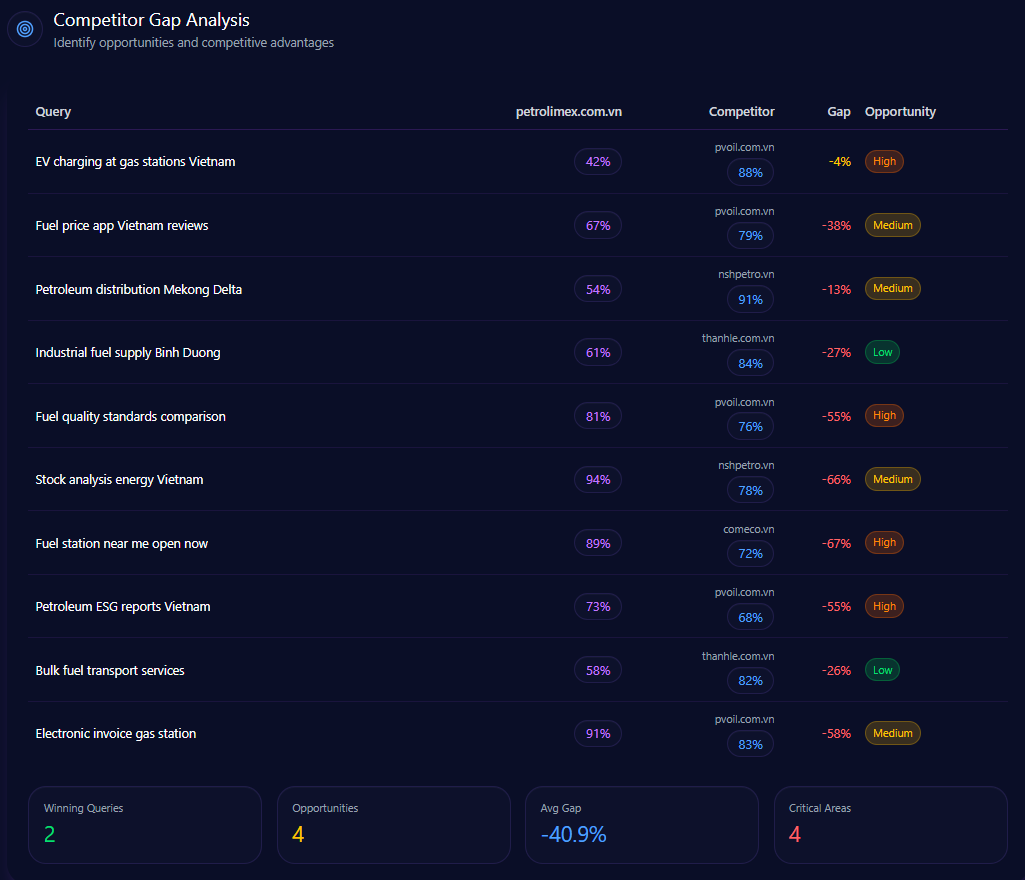Open thanhle.com.vn link in Bulk fuel row
The width and height of the screenshot is (1025, 880).
738,656
